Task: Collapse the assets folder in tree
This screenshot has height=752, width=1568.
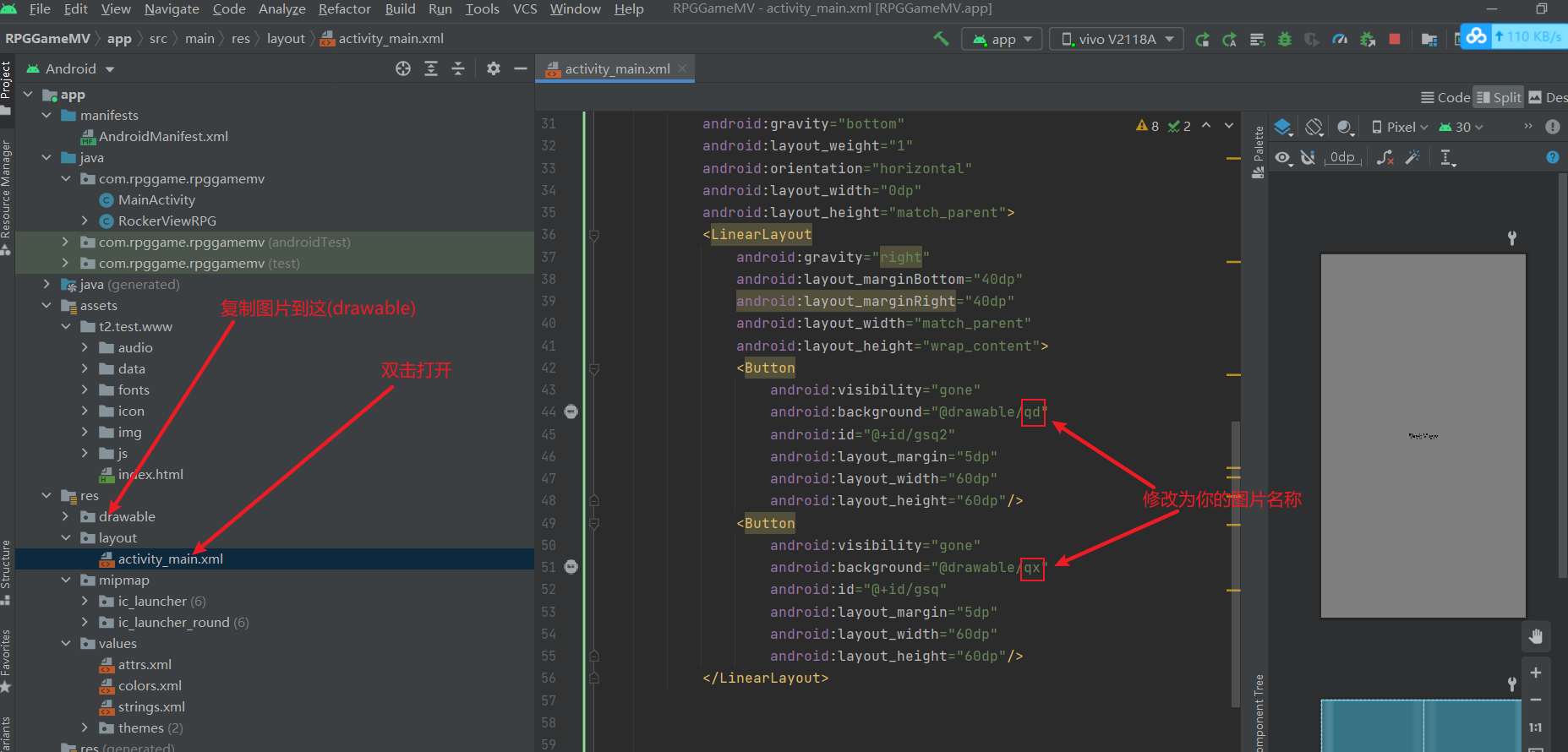Action: click(46, 305)
